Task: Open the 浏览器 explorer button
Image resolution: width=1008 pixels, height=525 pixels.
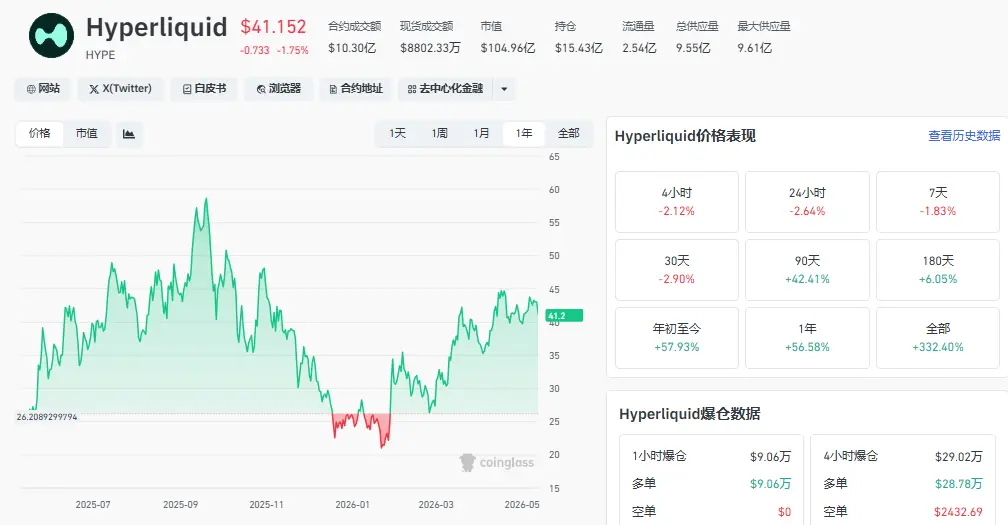Action: (x=279, y=89)
